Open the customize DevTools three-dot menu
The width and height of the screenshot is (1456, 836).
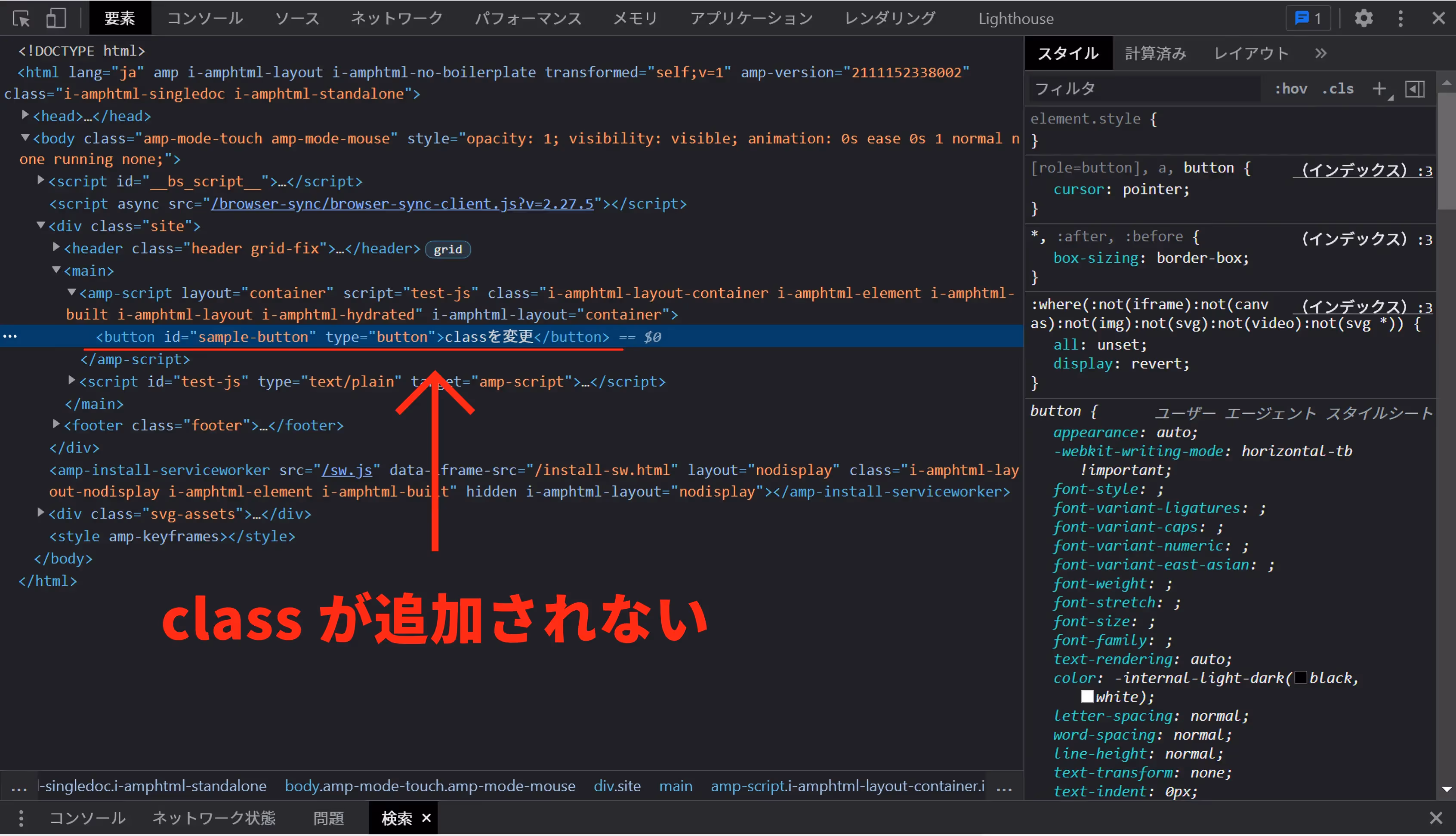pos(1400,18)
